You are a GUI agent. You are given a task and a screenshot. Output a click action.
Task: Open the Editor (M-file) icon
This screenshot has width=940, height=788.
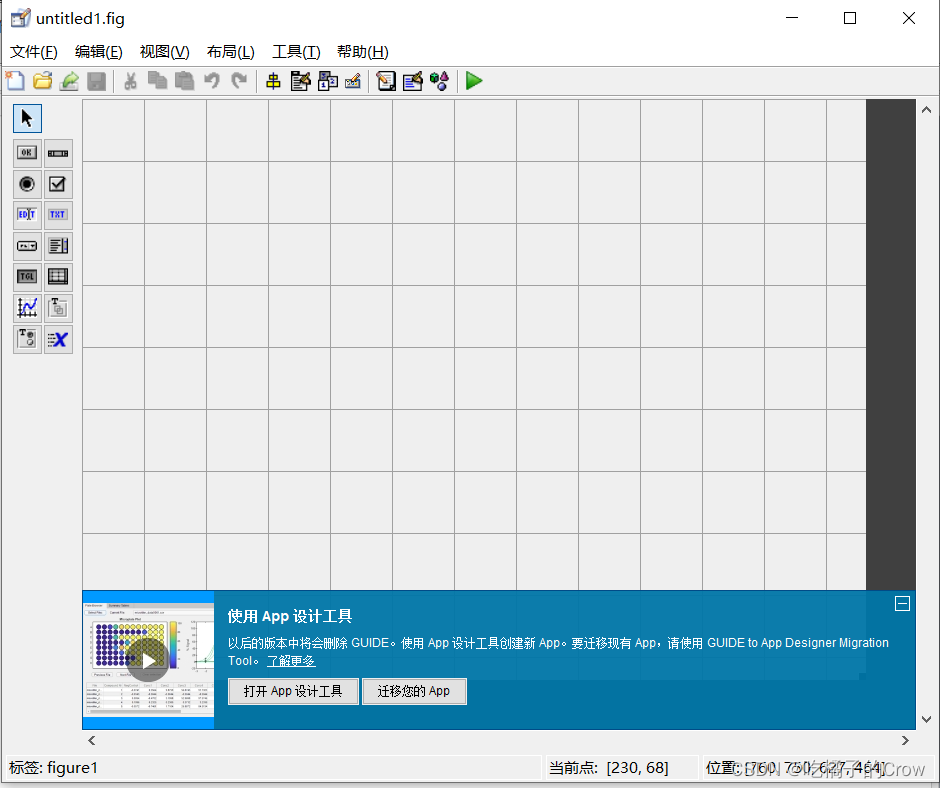[x=386, y=81]
